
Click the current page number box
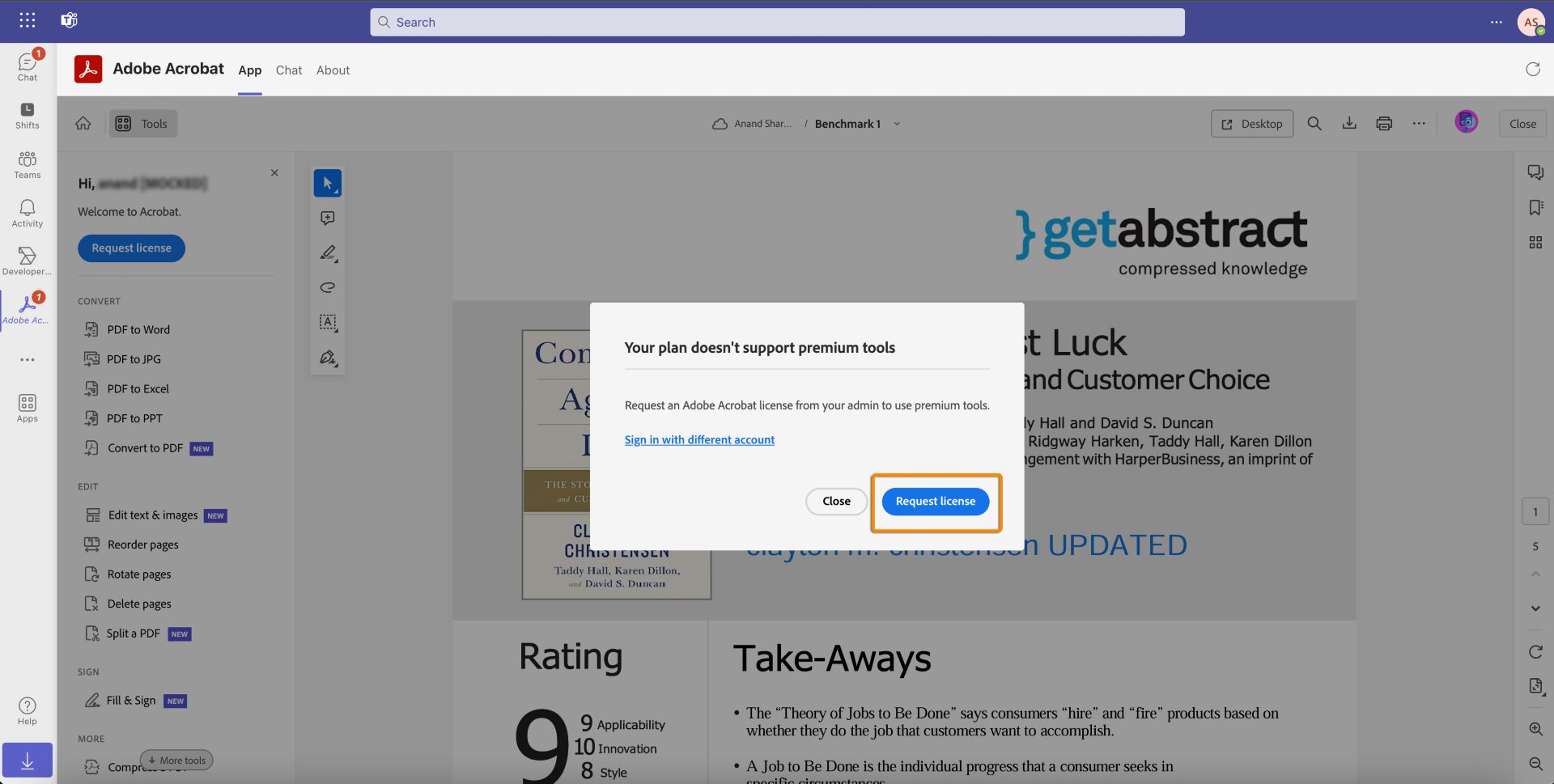1535,512
